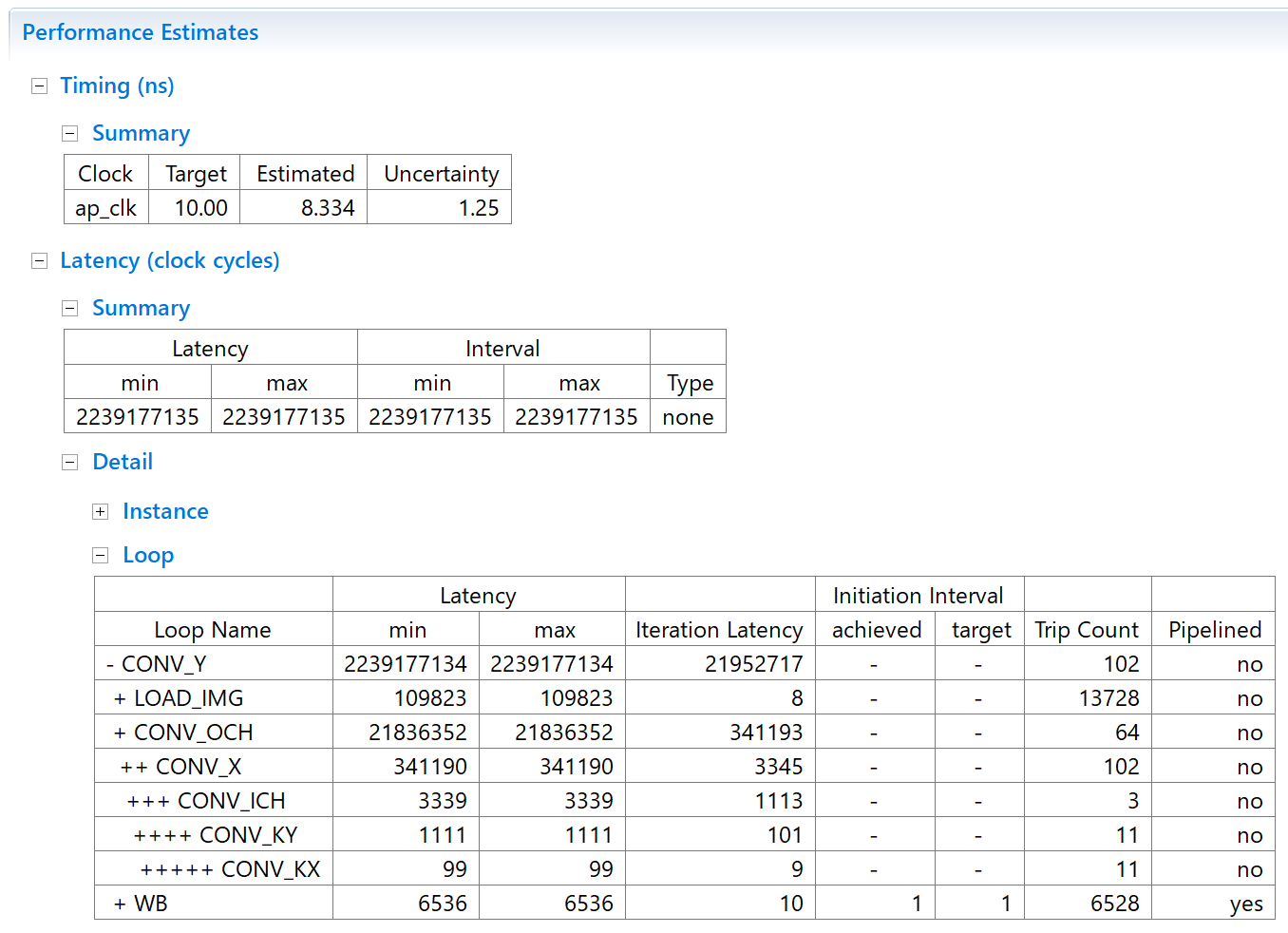Select CONV_KX iteration latency 9
1288x933 pixels.
click(x=720, y=868)
